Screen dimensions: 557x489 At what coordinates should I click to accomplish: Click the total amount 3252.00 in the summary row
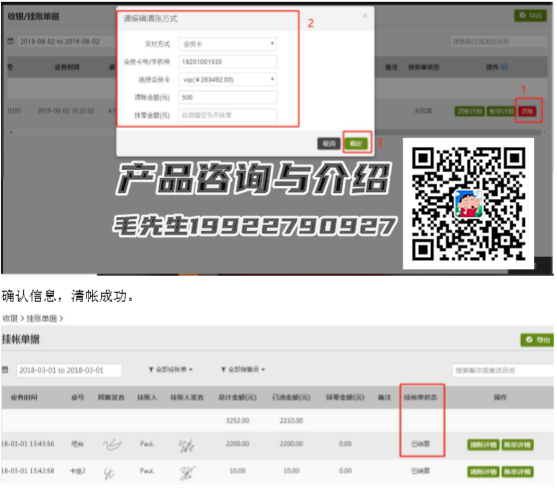pos(238,421)
